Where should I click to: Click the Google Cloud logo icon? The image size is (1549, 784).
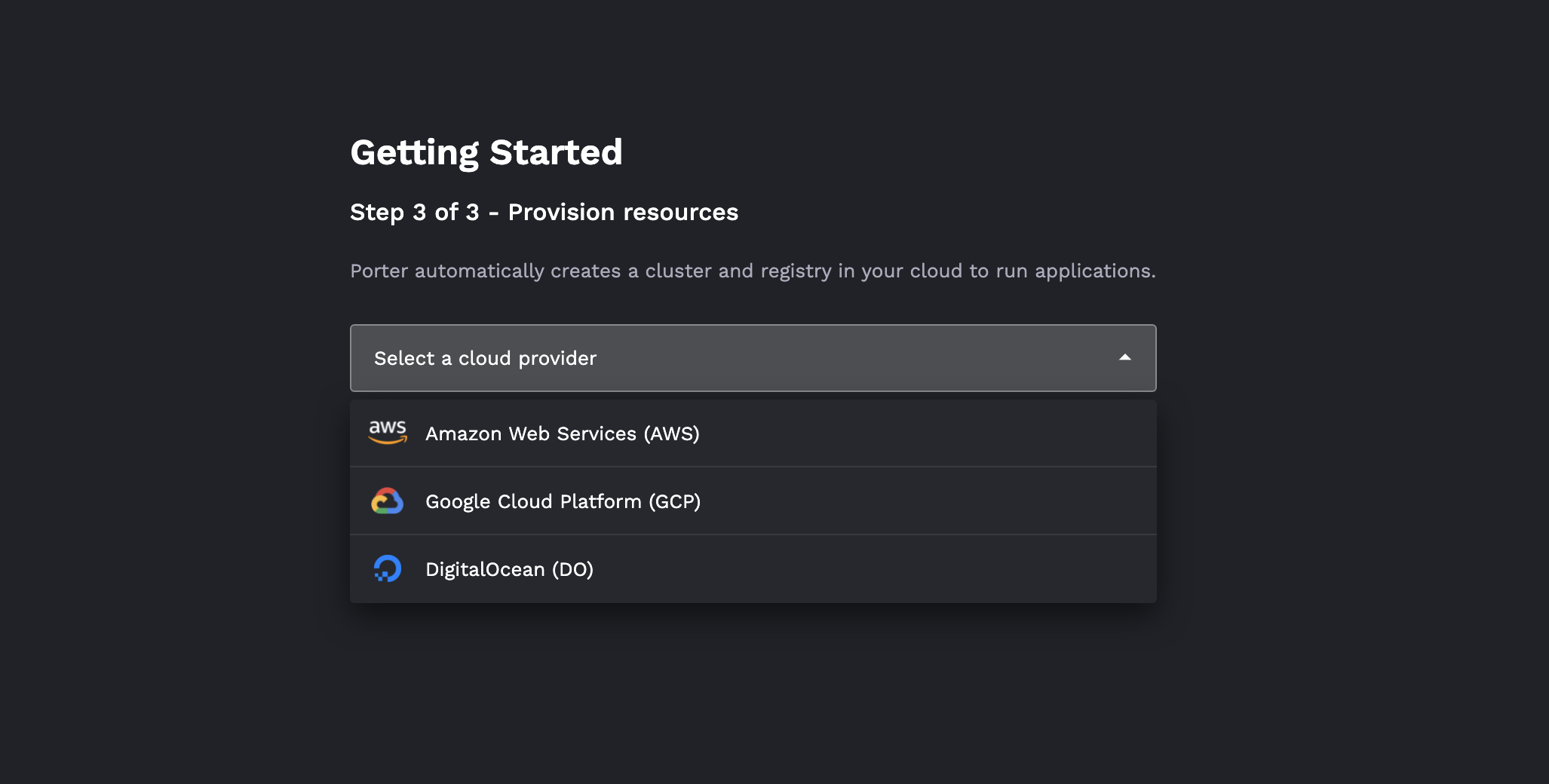coord(388,501)
